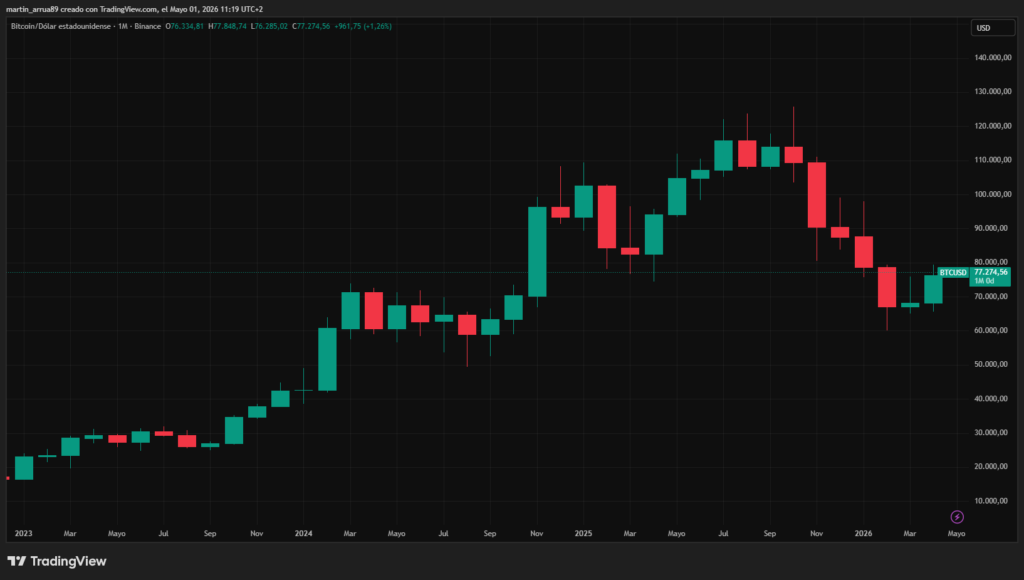The height and width of the screenshot is (580, 1024).
Task: Click the 1M interval label in legend
Action: point(123,26)
